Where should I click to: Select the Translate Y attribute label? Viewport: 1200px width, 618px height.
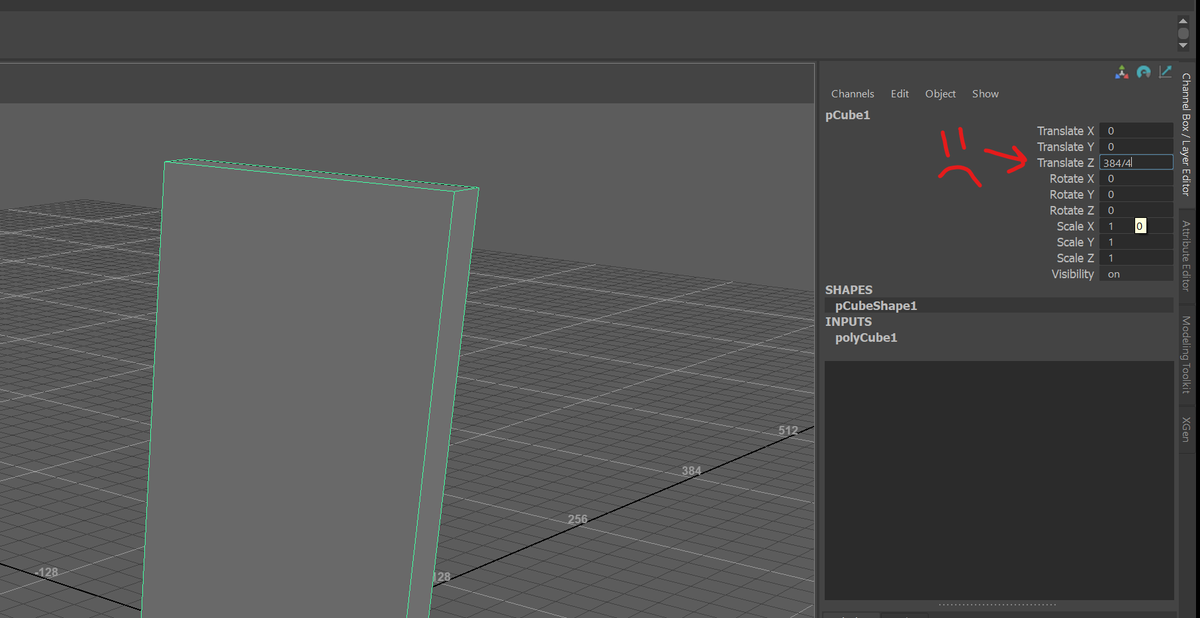(1066, 147)
